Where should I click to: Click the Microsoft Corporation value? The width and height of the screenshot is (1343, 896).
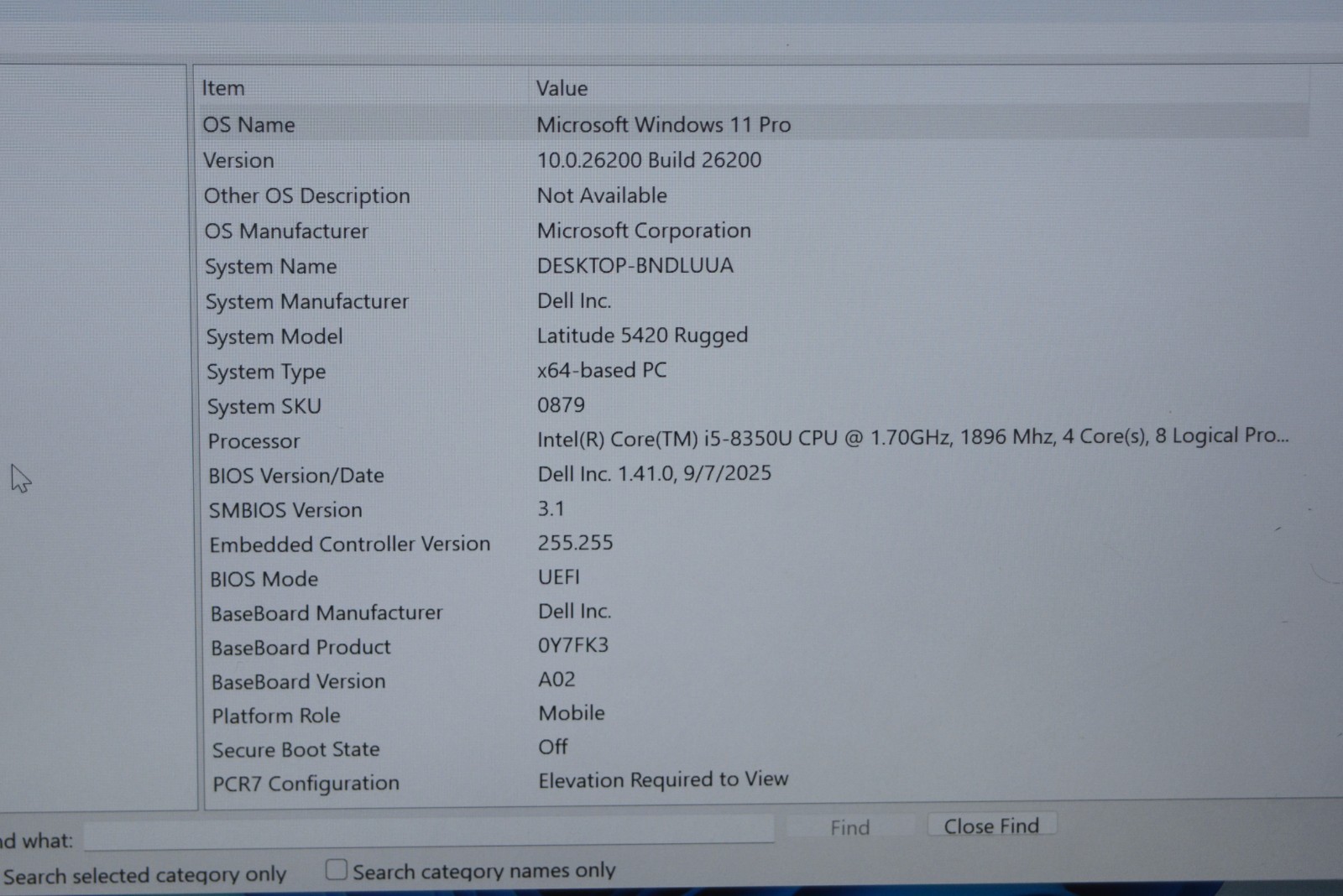(x=644, y=230)
